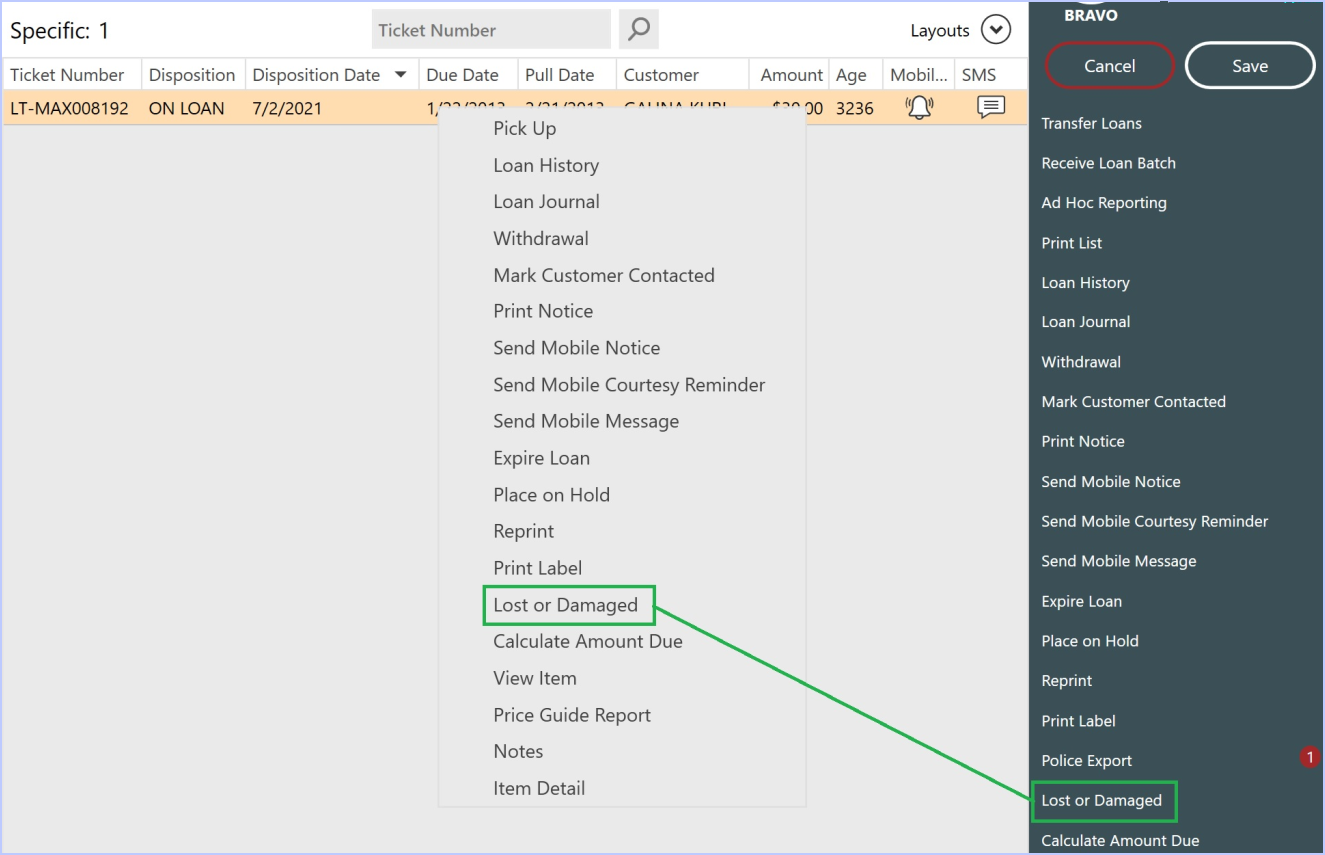The image size is (1325, 855).
Task: Click the 3236 age value
Action: coord(855,108)
